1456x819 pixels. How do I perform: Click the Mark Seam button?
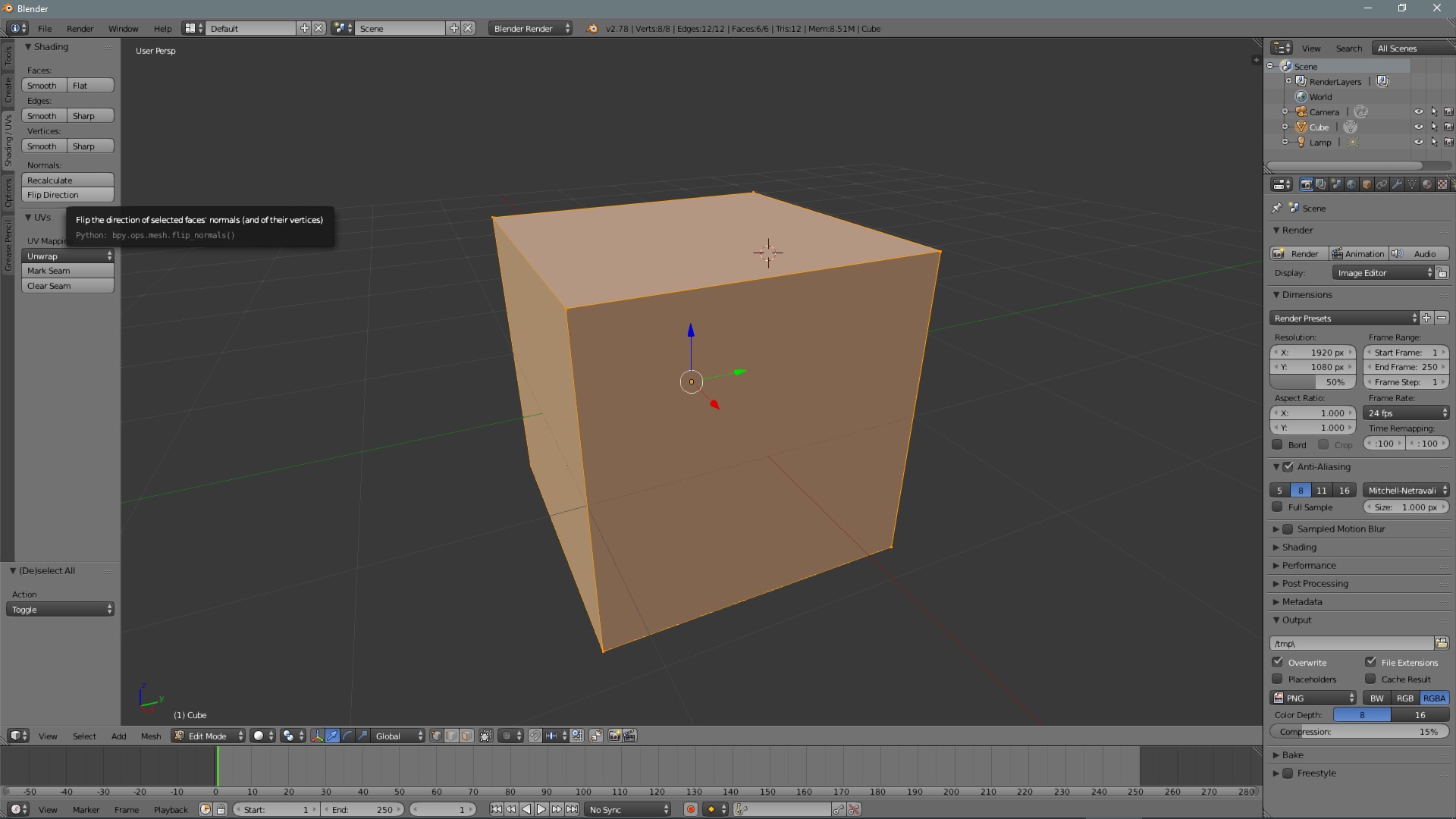coord(67,271)
